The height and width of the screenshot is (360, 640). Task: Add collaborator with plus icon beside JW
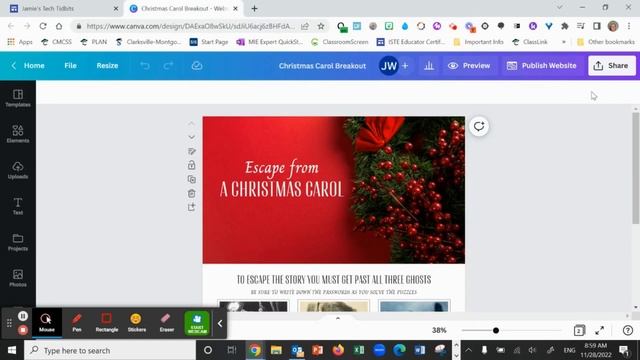click(405, 66)
